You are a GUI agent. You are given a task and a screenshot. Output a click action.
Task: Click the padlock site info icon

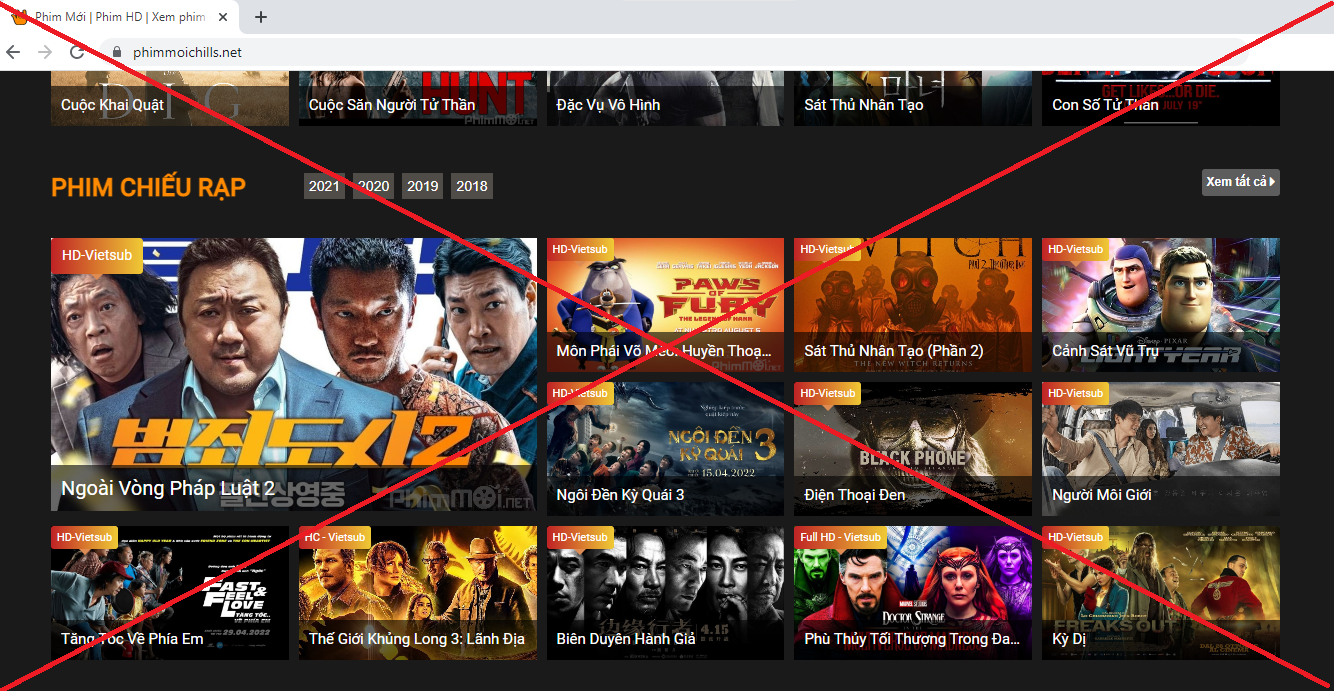pyautogui.click(x=117, y=52)
